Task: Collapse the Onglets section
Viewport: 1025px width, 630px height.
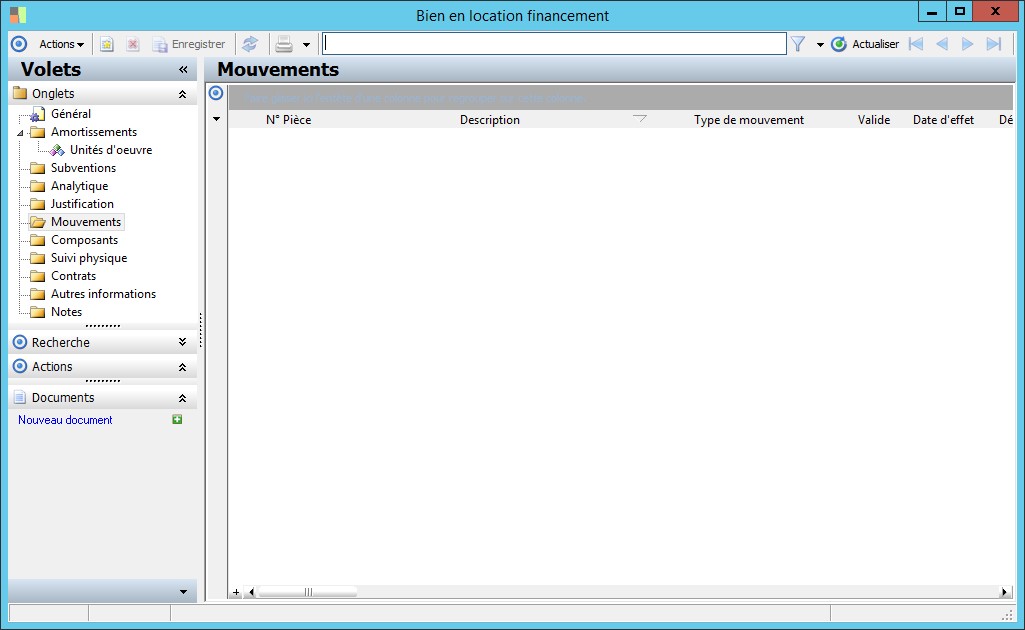Action: (182, 94)
